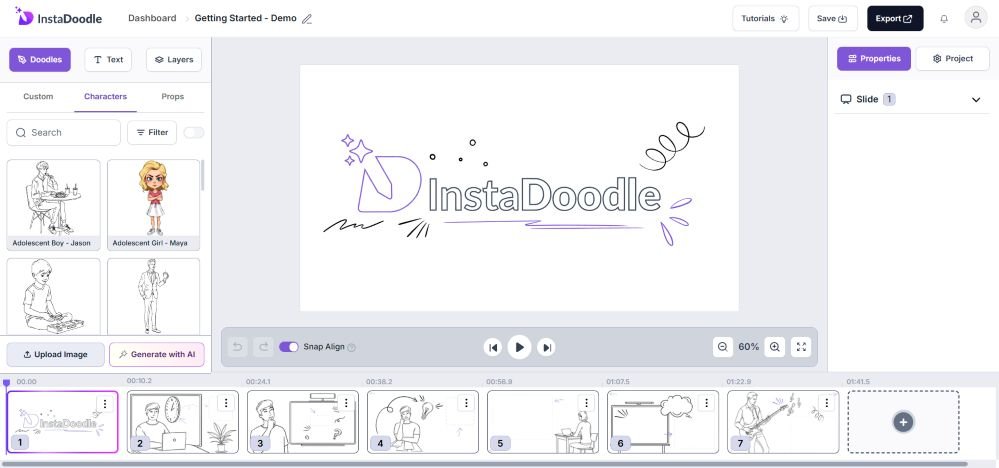Open the options menu for slide 5
The width and height of the screenshot is (999, 468).
[x=586, y=403]
